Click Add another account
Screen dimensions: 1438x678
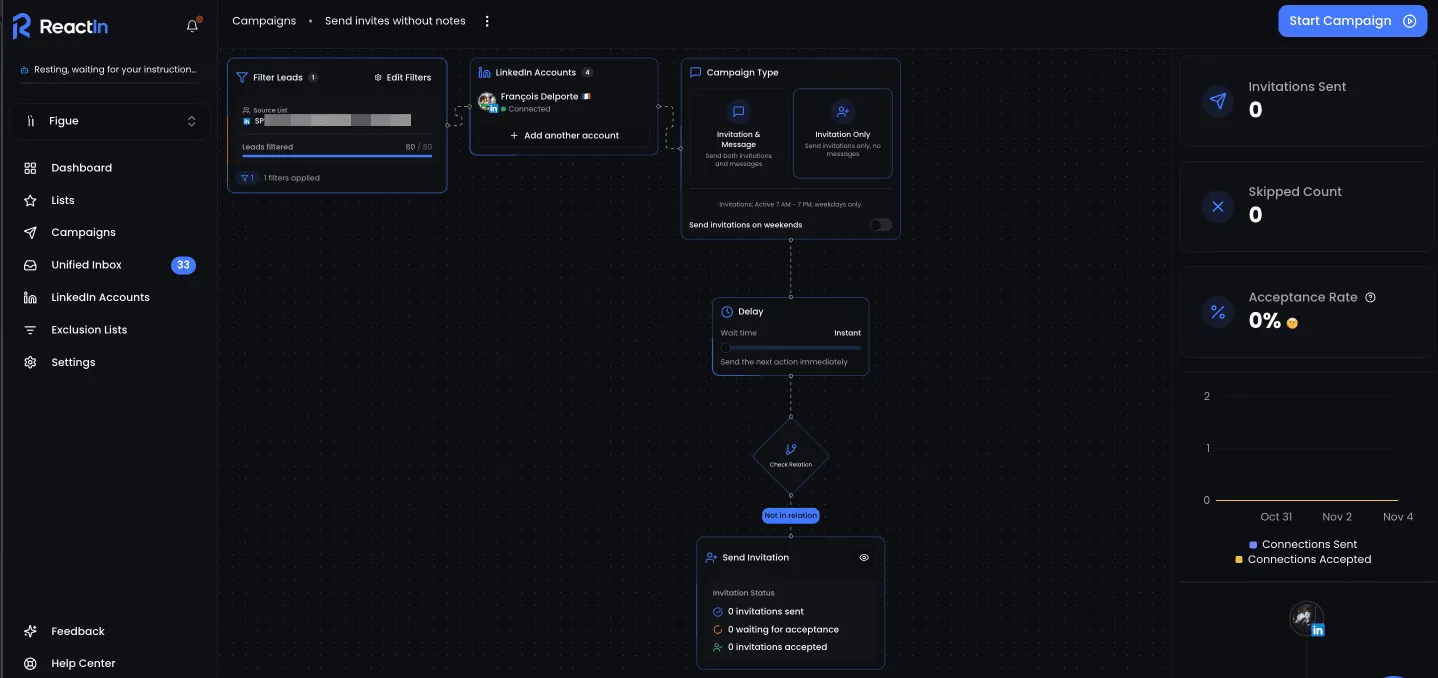[564, 134]
